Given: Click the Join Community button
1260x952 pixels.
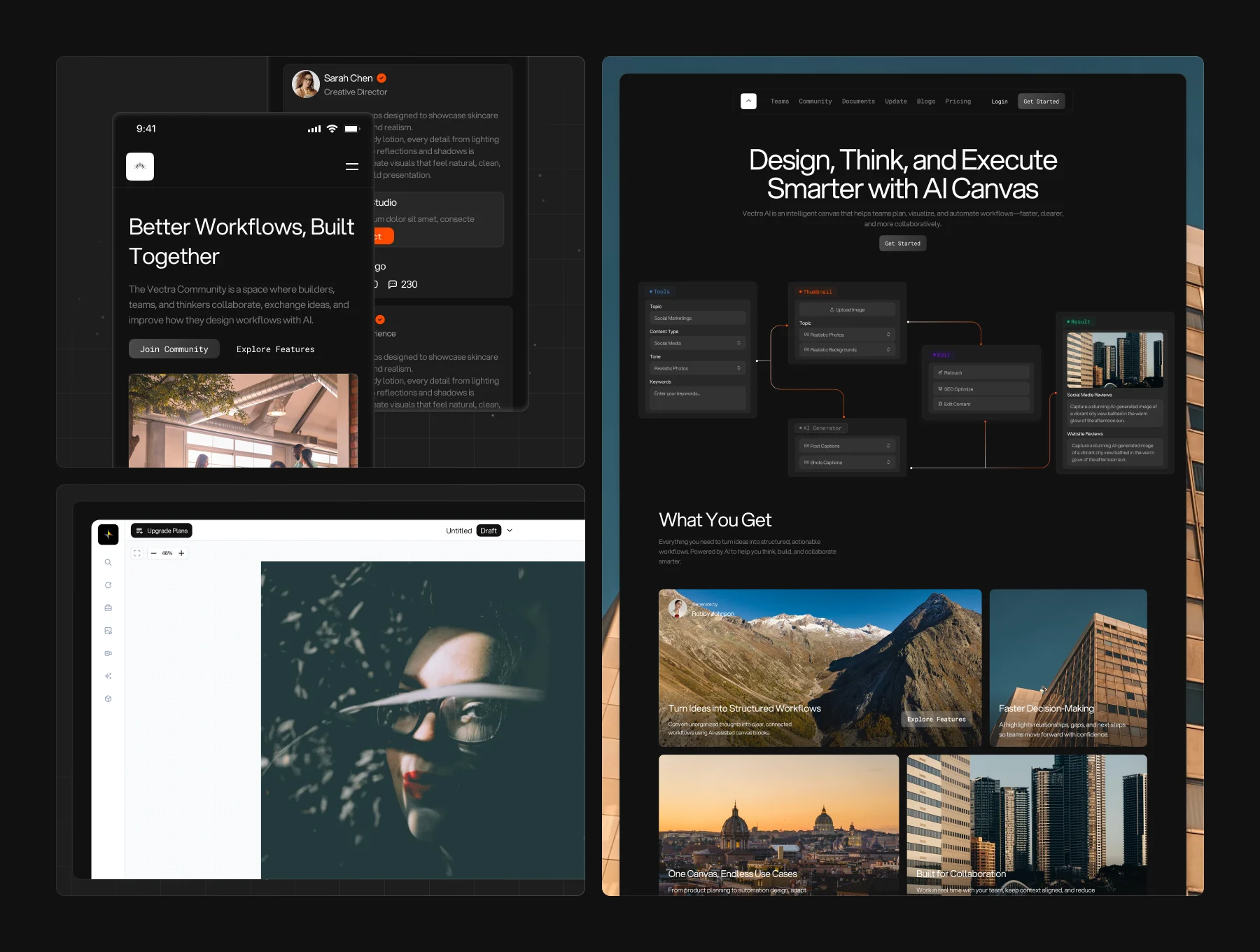Looking at the screenshot, I should 174,349.
